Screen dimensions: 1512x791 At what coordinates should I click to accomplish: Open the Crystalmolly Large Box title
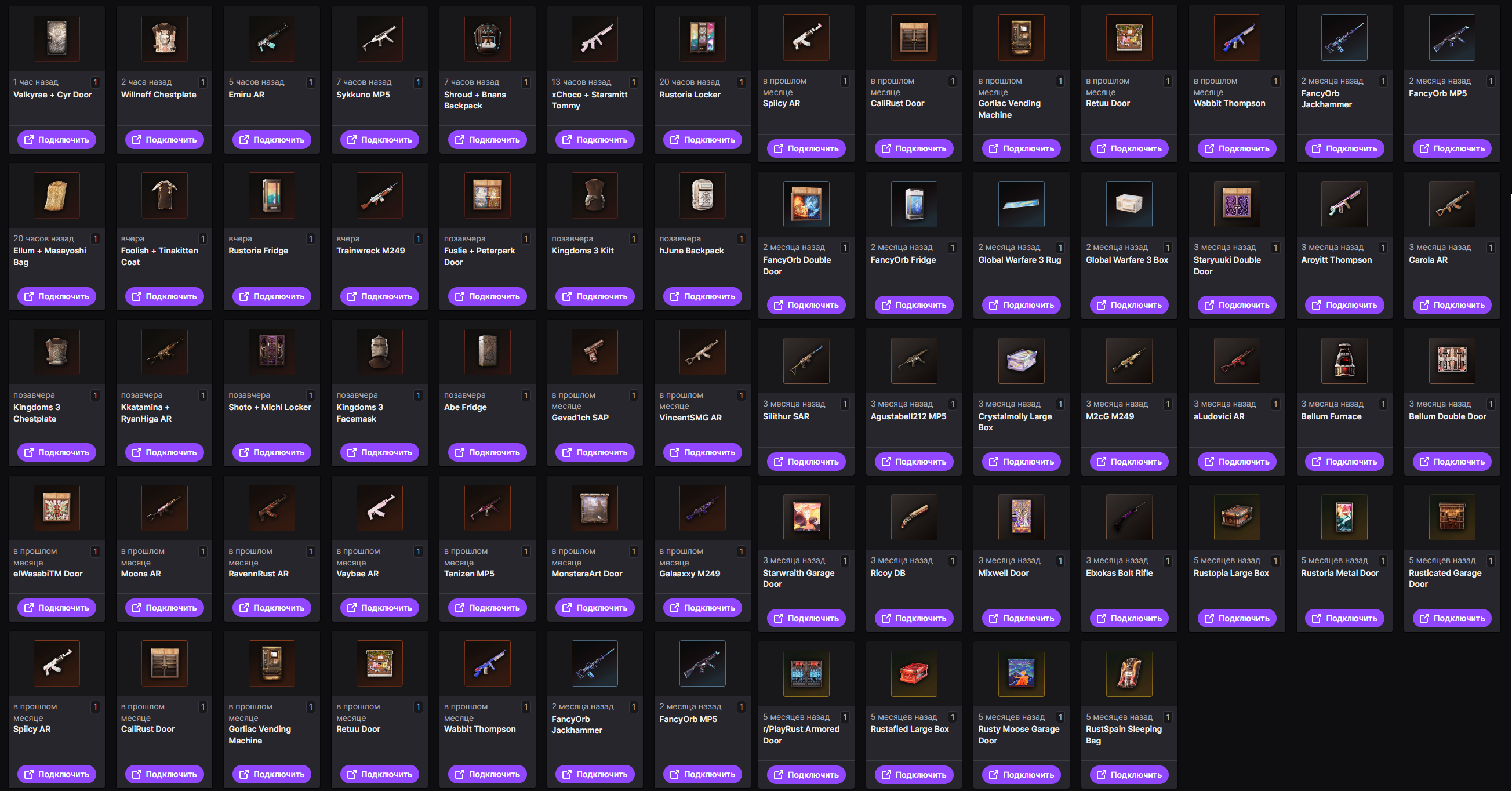(x=1015, y=422)
